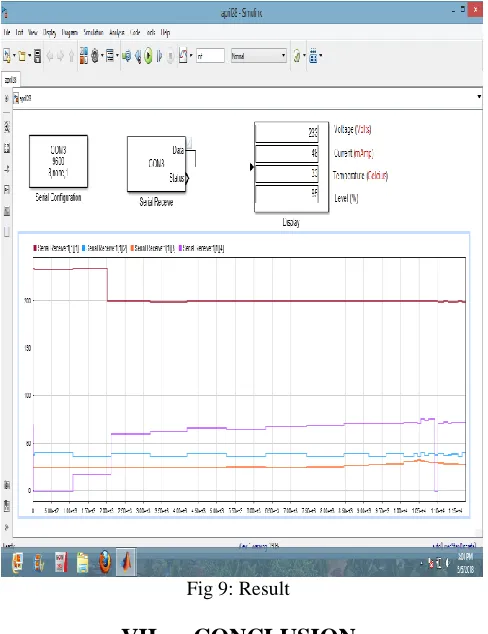
Task: Click the Step Forward icon
Action: (x=159, y=56)
